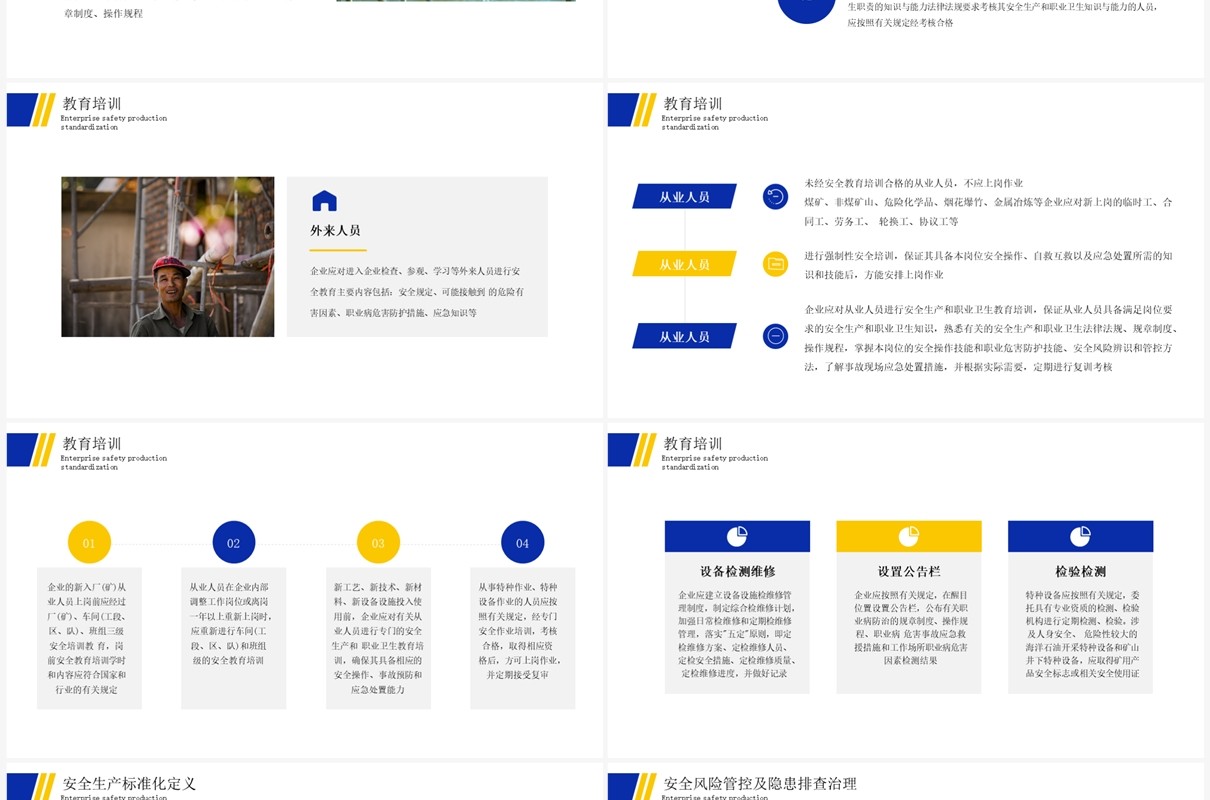This screenshot has height=800, width=1210.
Task: Click the card text starting 企业的新入厂
Action: [x=87, y=638]
